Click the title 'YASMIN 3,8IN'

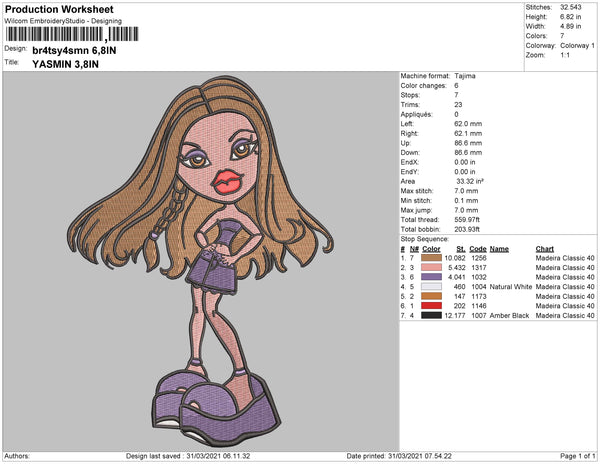coord(65,64)
